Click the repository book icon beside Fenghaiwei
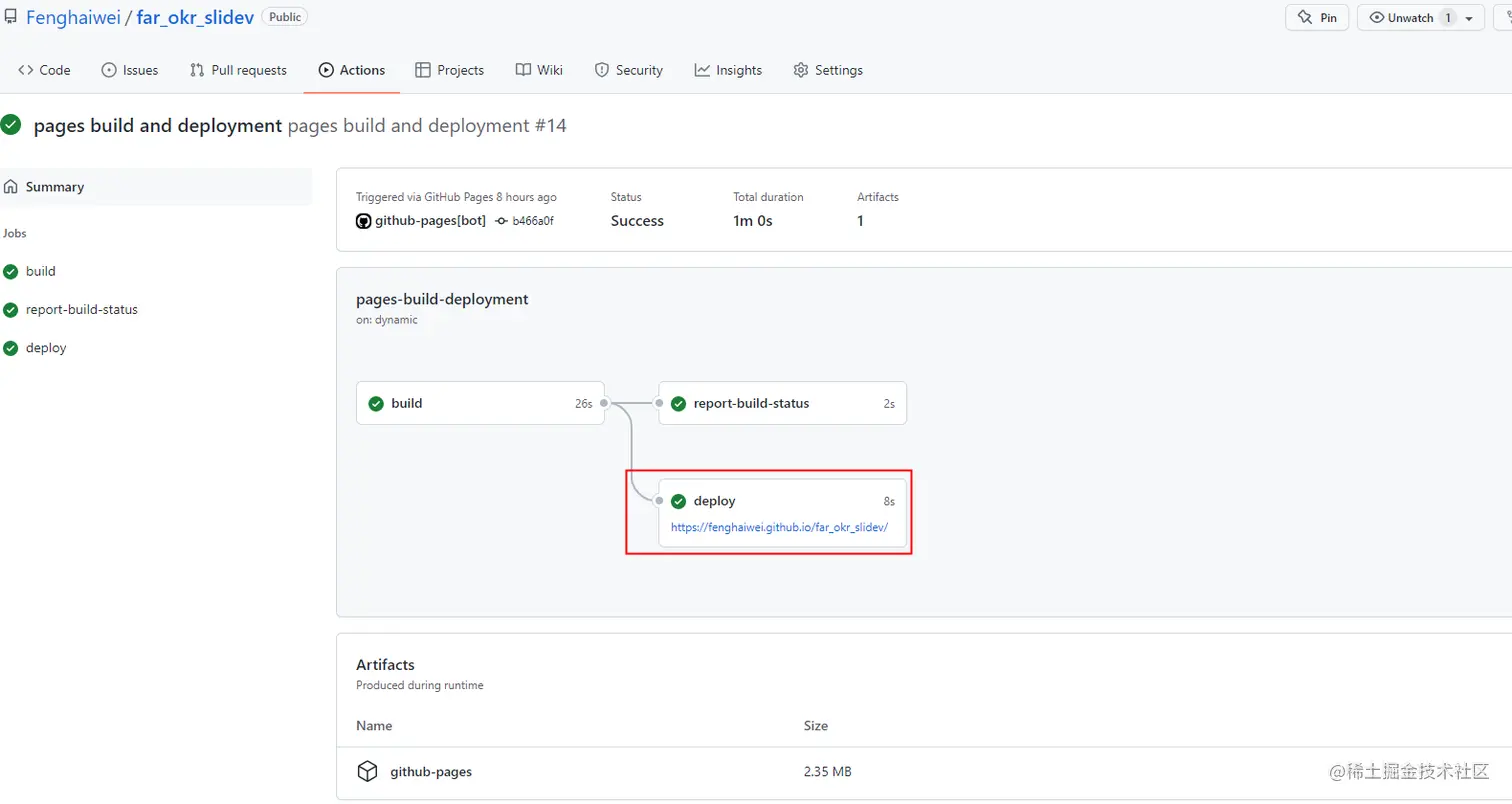1512x804 pixels. click(x=11, y=18)
